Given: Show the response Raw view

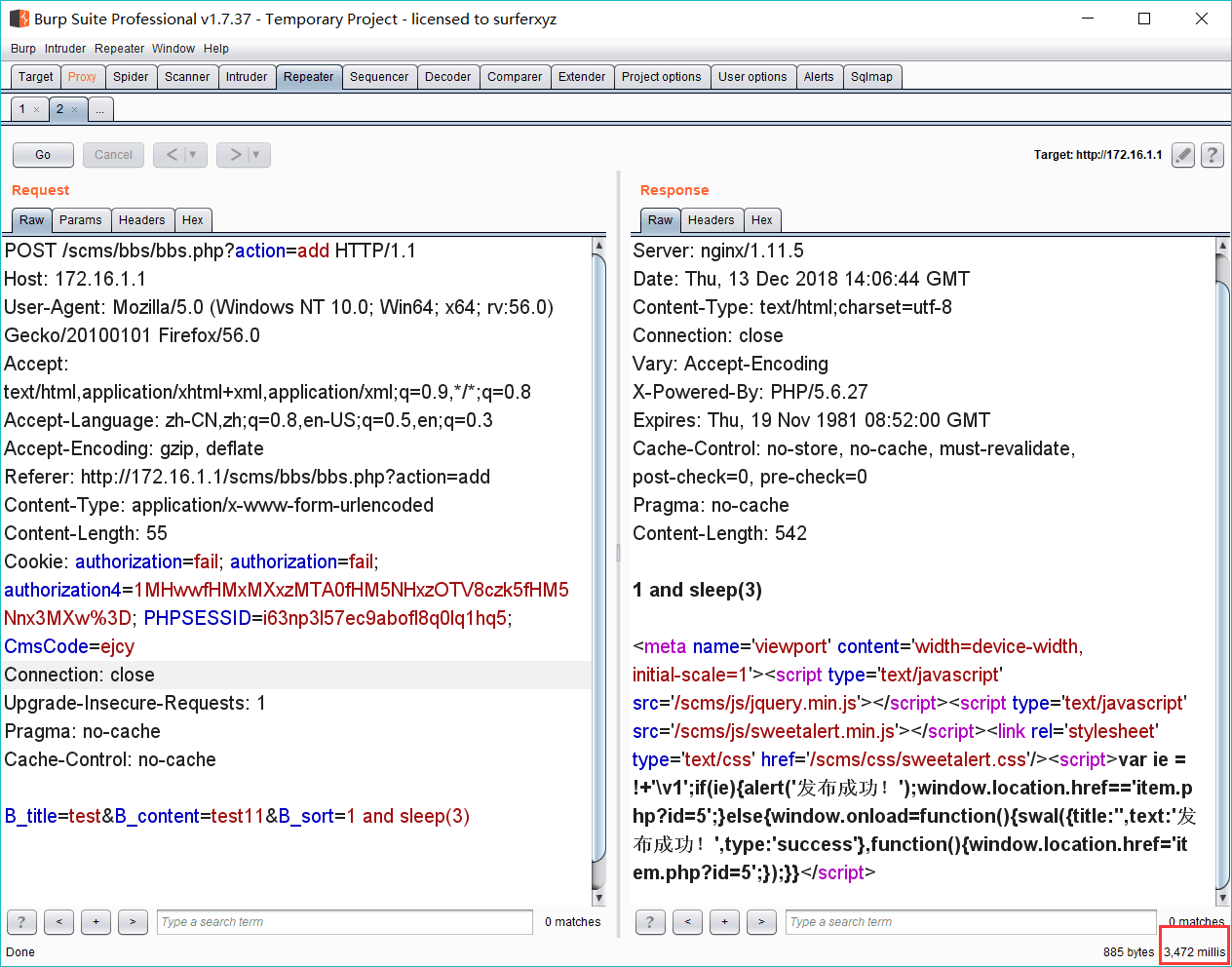Looking at the screenshot, I should pyautogui.click(x=661, y=220).
